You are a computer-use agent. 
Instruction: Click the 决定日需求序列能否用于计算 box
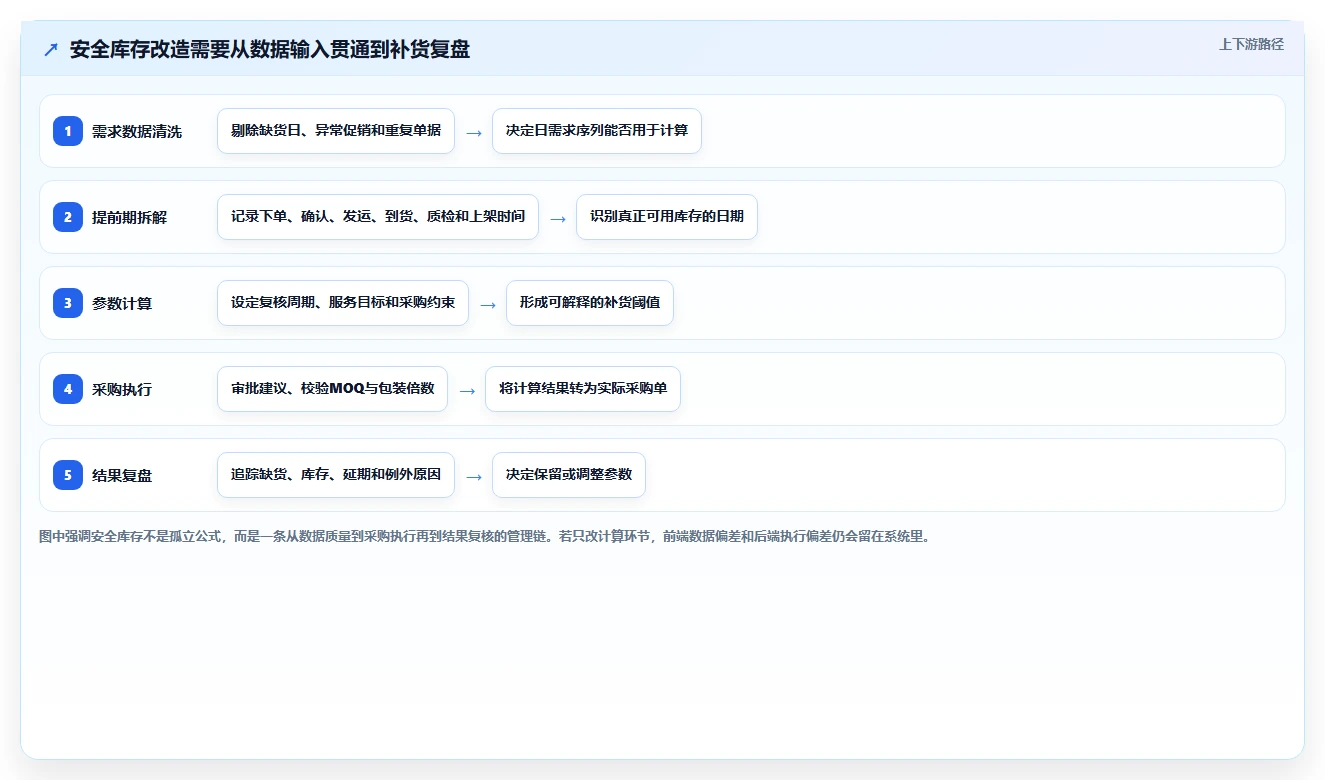pyautogui.click(x=597, y=131)
